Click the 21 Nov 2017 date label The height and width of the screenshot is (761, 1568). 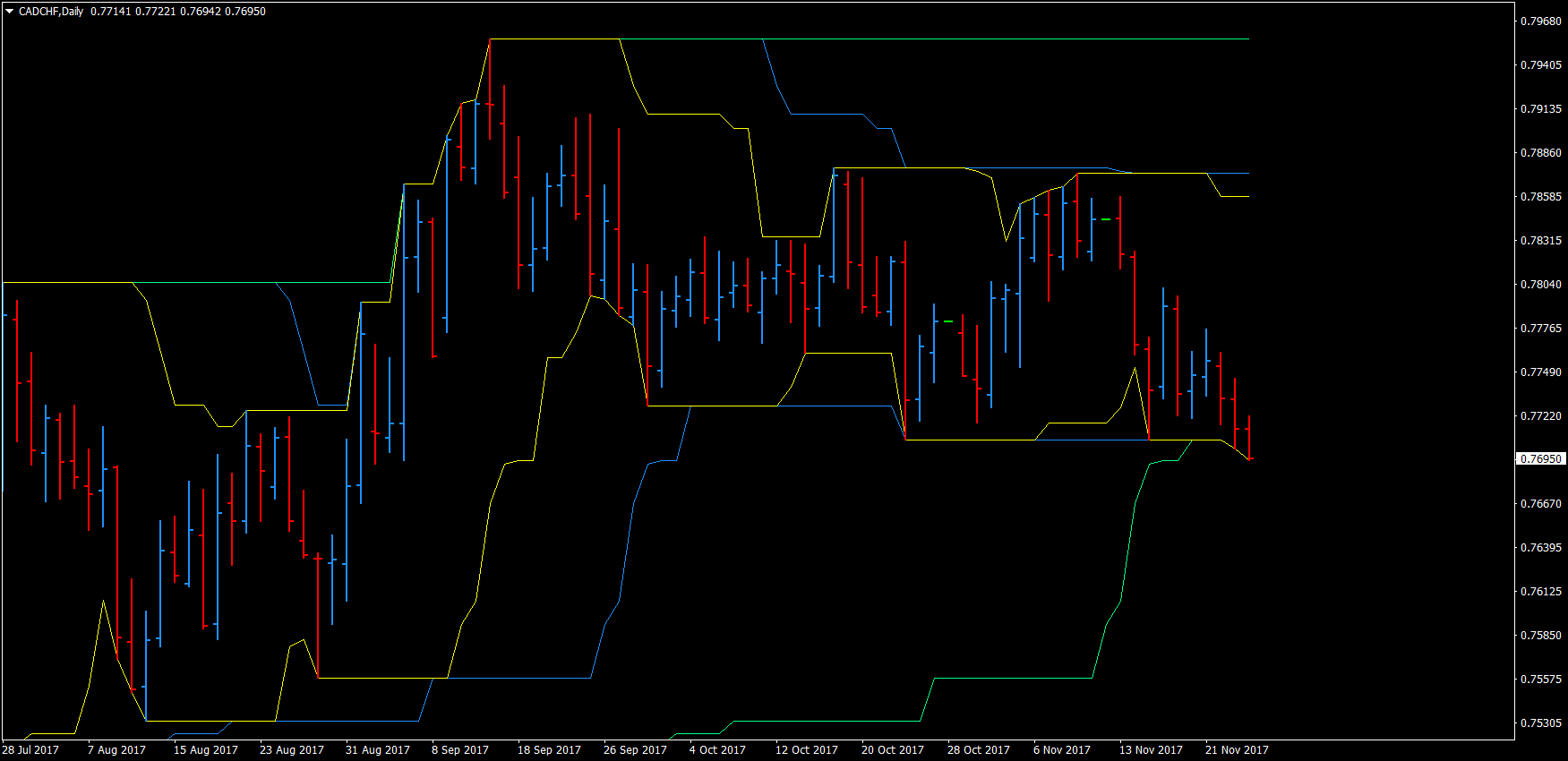point(1237,750)
